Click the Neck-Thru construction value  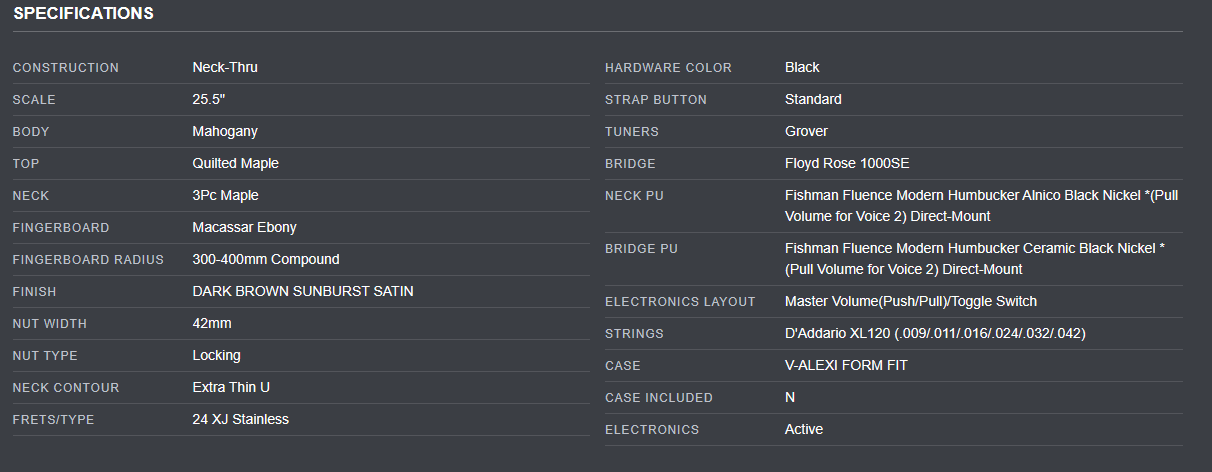click(225, 67)
